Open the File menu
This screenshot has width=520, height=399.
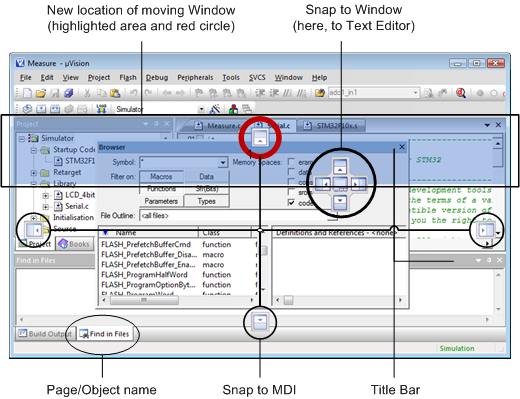[26, 78]
